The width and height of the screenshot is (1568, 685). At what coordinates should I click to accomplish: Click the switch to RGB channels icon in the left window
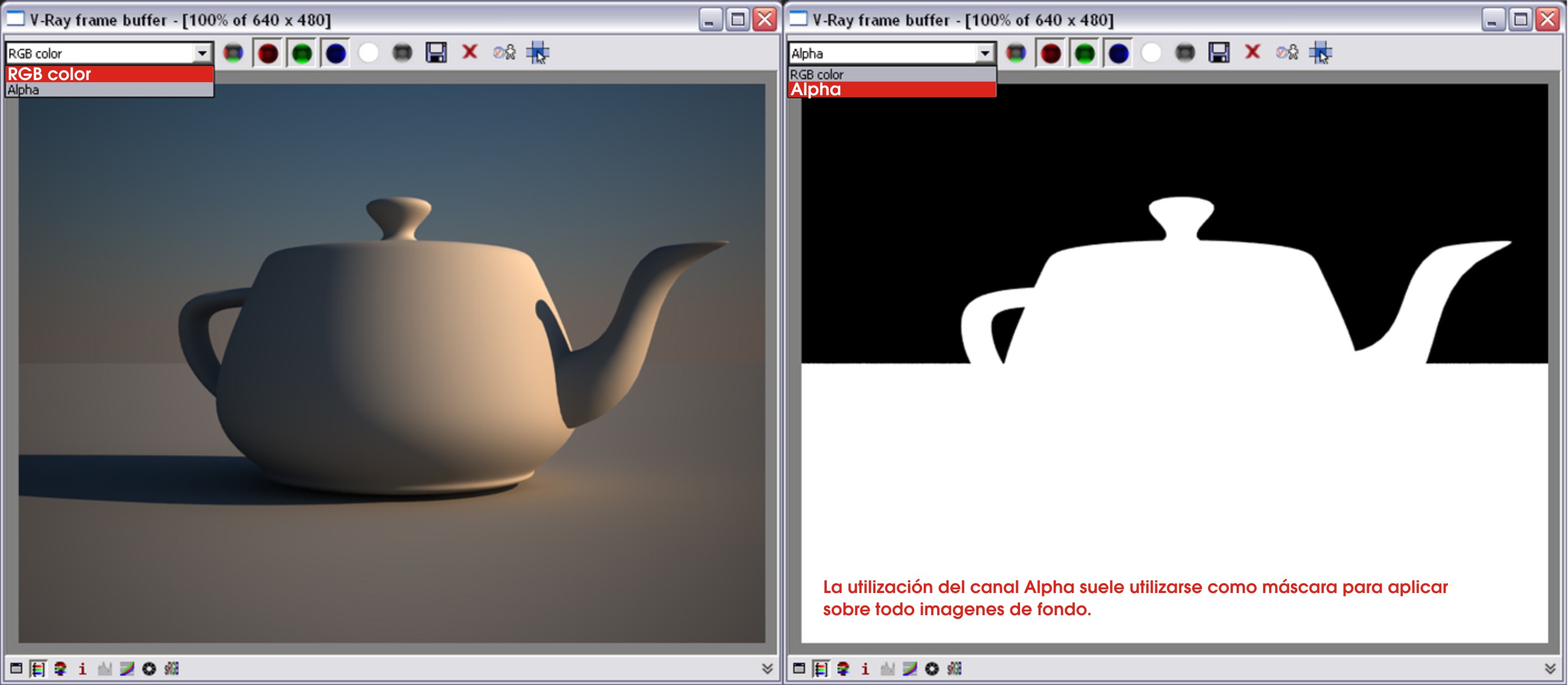(233, 53)
